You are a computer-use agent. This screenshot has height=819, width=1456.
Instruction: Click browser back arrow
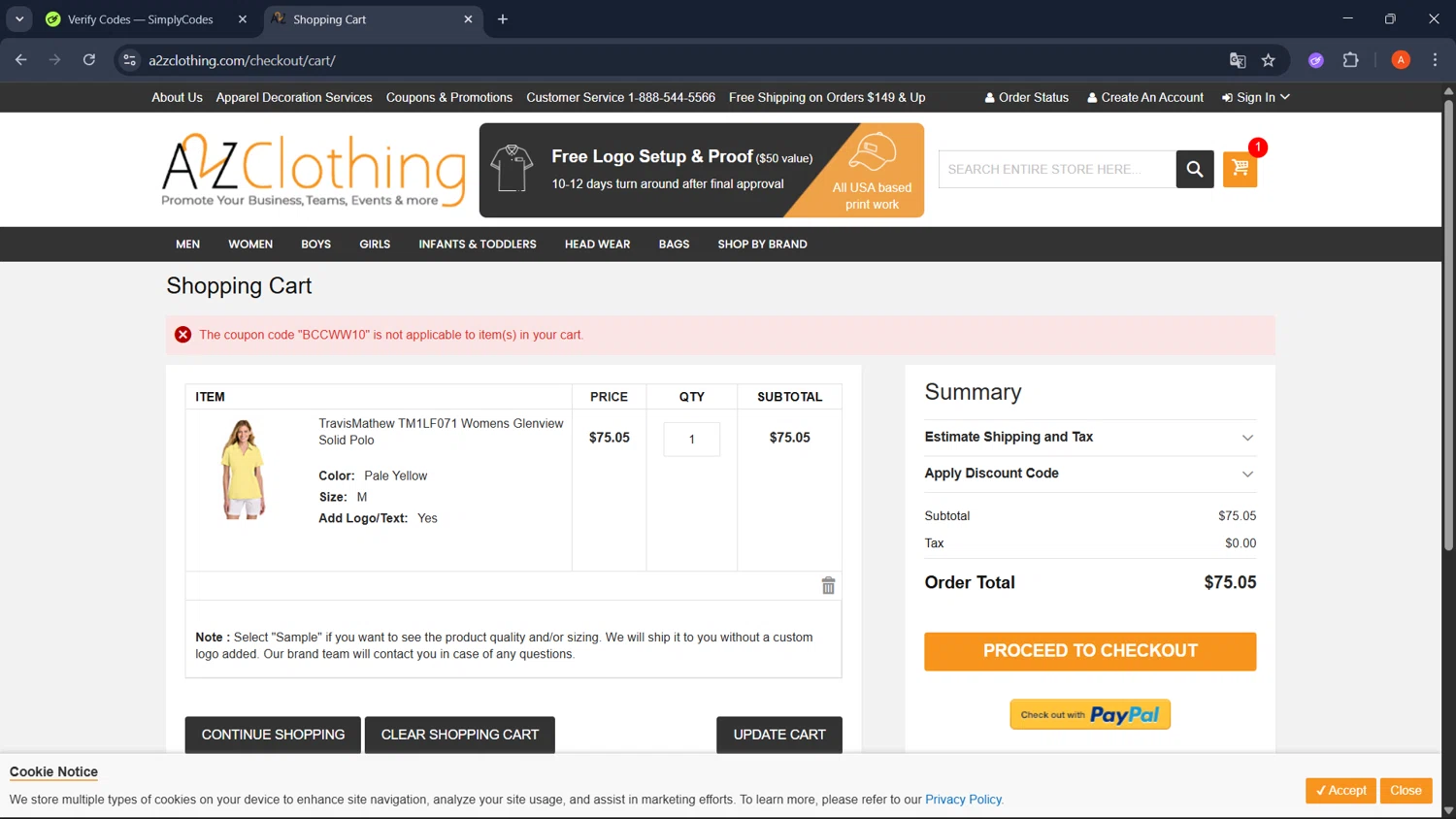[x=21, y=60]
